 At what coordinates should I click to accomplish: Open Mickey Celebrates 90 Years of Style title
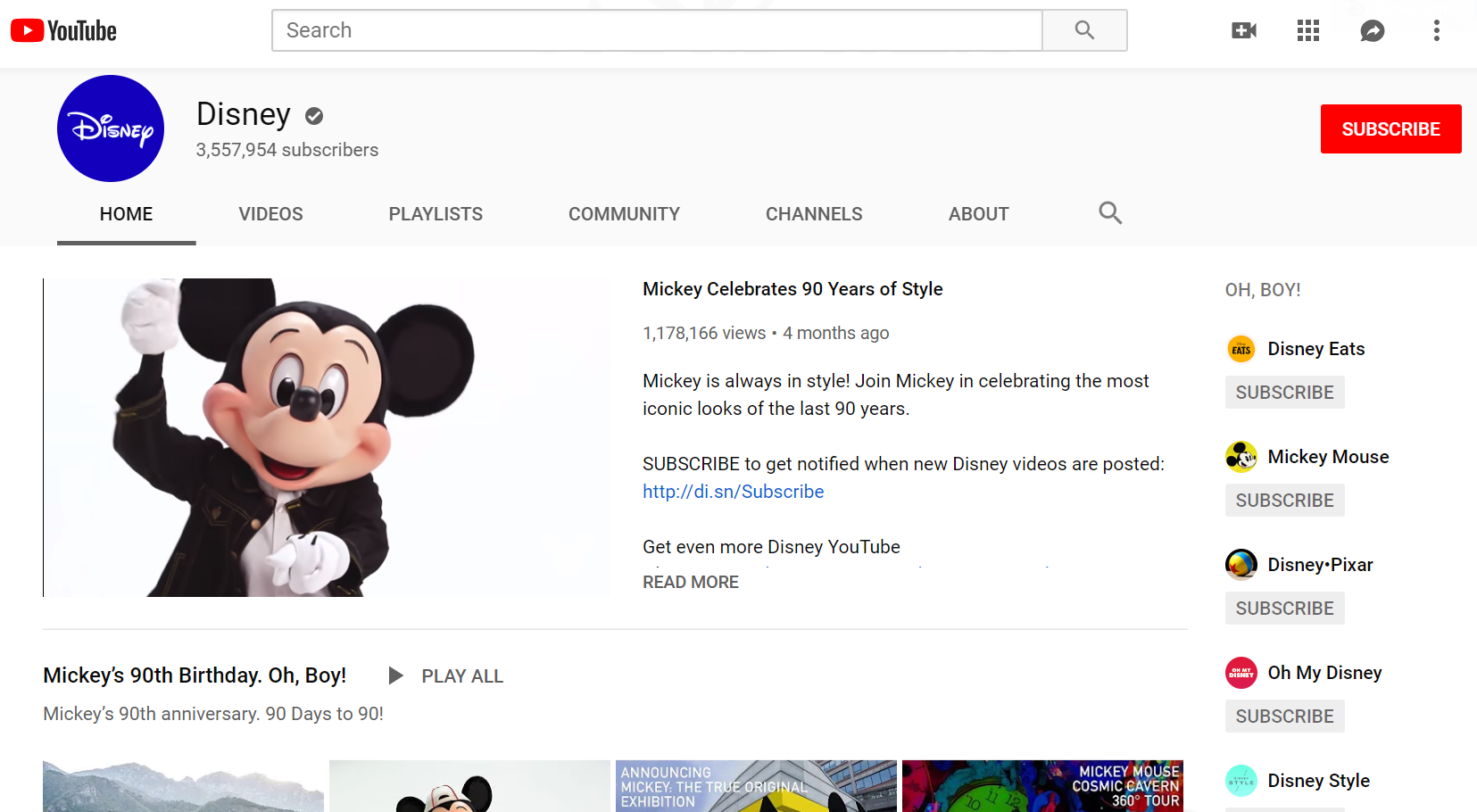(792, 289)
